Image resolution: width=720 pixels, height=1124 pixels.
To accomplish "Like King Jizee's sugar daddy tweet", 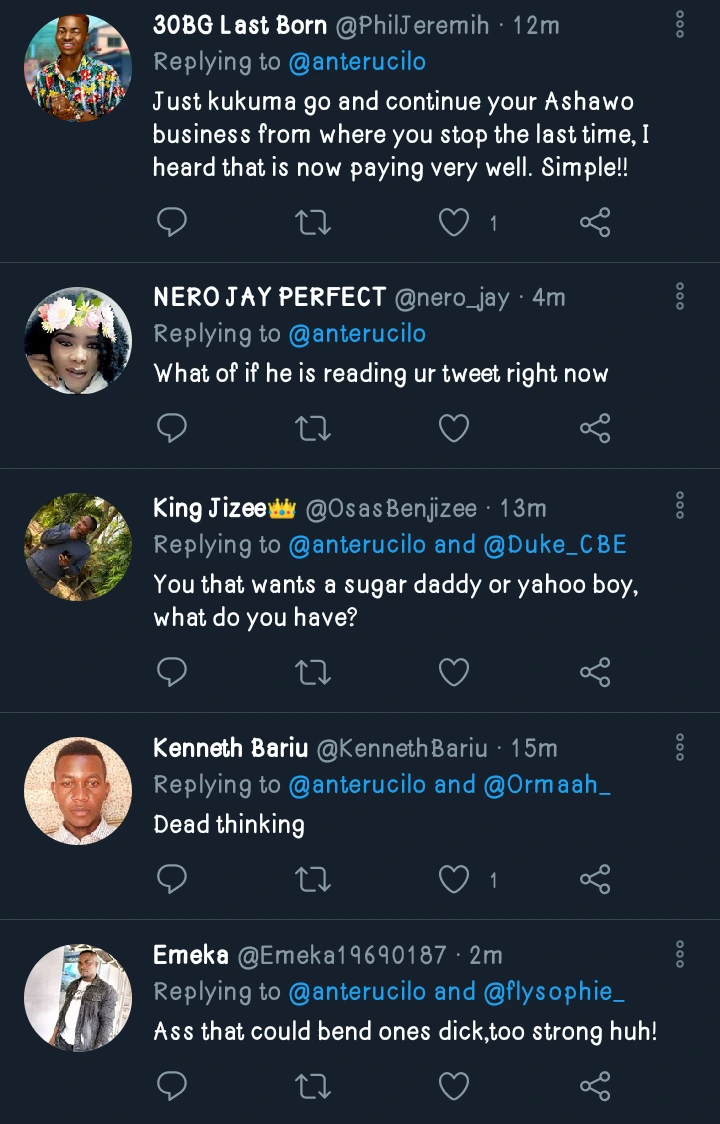I will (x=455, y=673).
